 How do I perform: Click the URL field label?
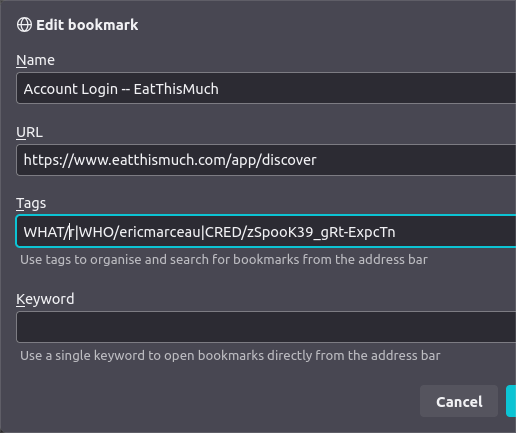pyautogui.click(x=29, y=132)
